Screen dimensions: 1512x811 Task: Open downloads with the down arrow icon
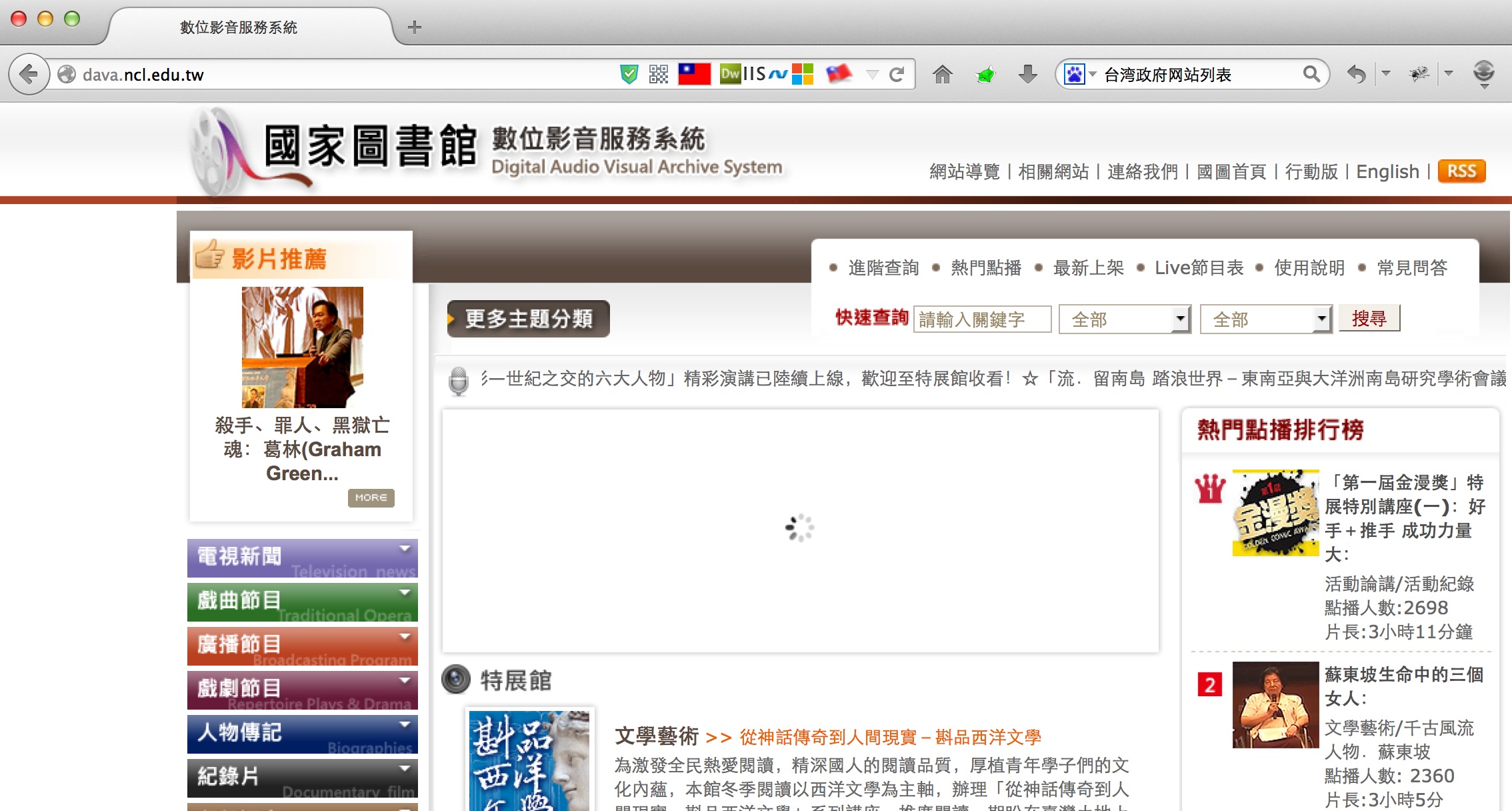[x=1028, y=74]
